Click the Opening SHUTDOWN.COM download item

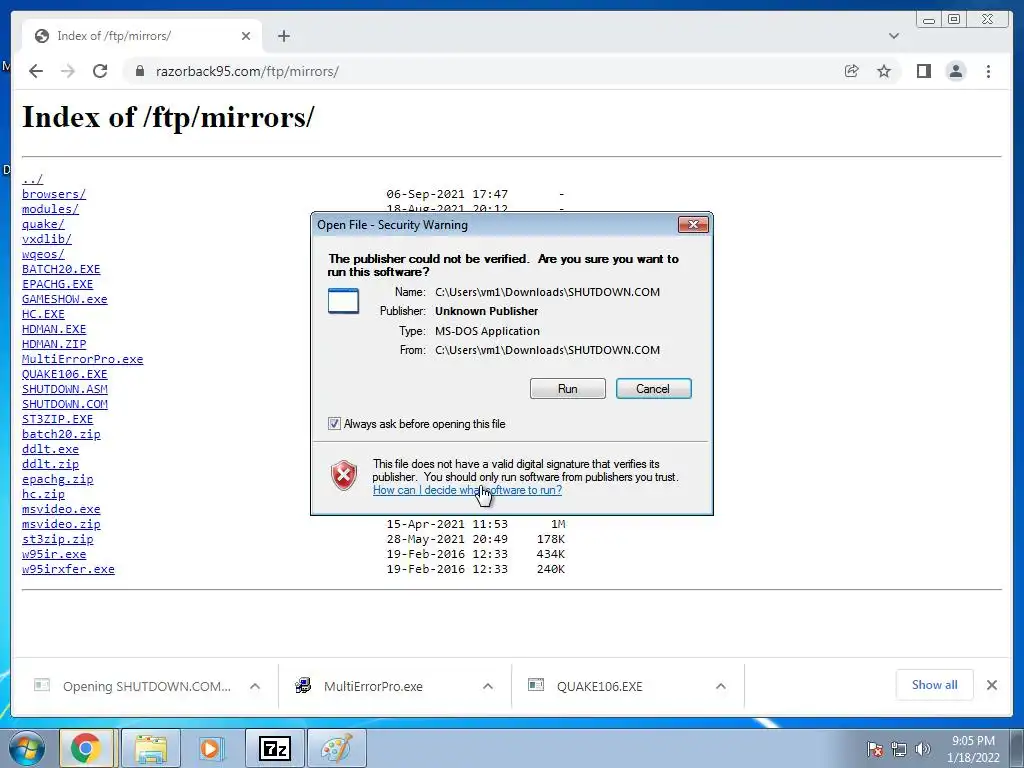click(146, 686)
